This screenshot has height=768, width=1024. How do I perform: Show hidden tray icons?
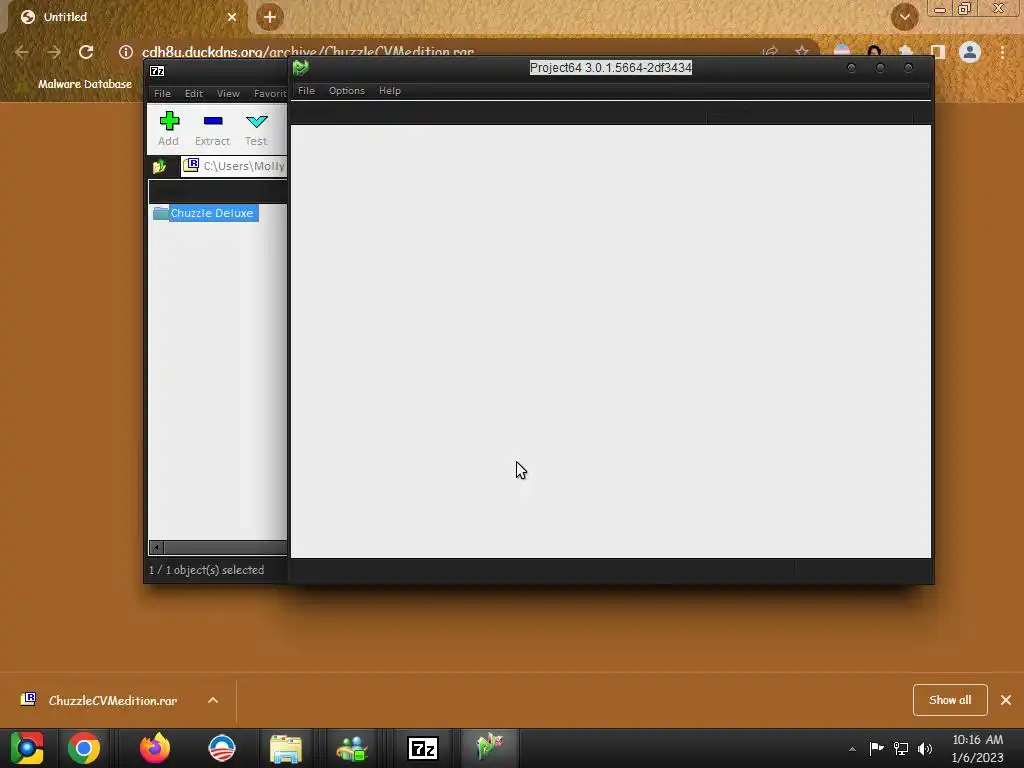[852, 749]
